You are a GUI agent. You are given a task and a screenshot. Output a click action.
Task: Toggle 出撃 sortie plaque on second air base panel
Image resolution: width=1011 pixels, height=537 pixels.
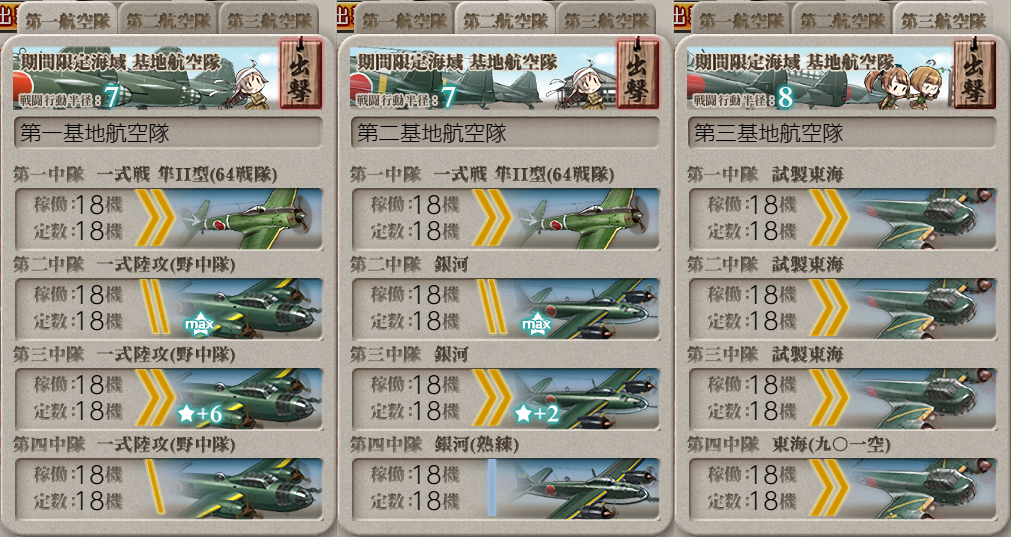tap(637, 73)
